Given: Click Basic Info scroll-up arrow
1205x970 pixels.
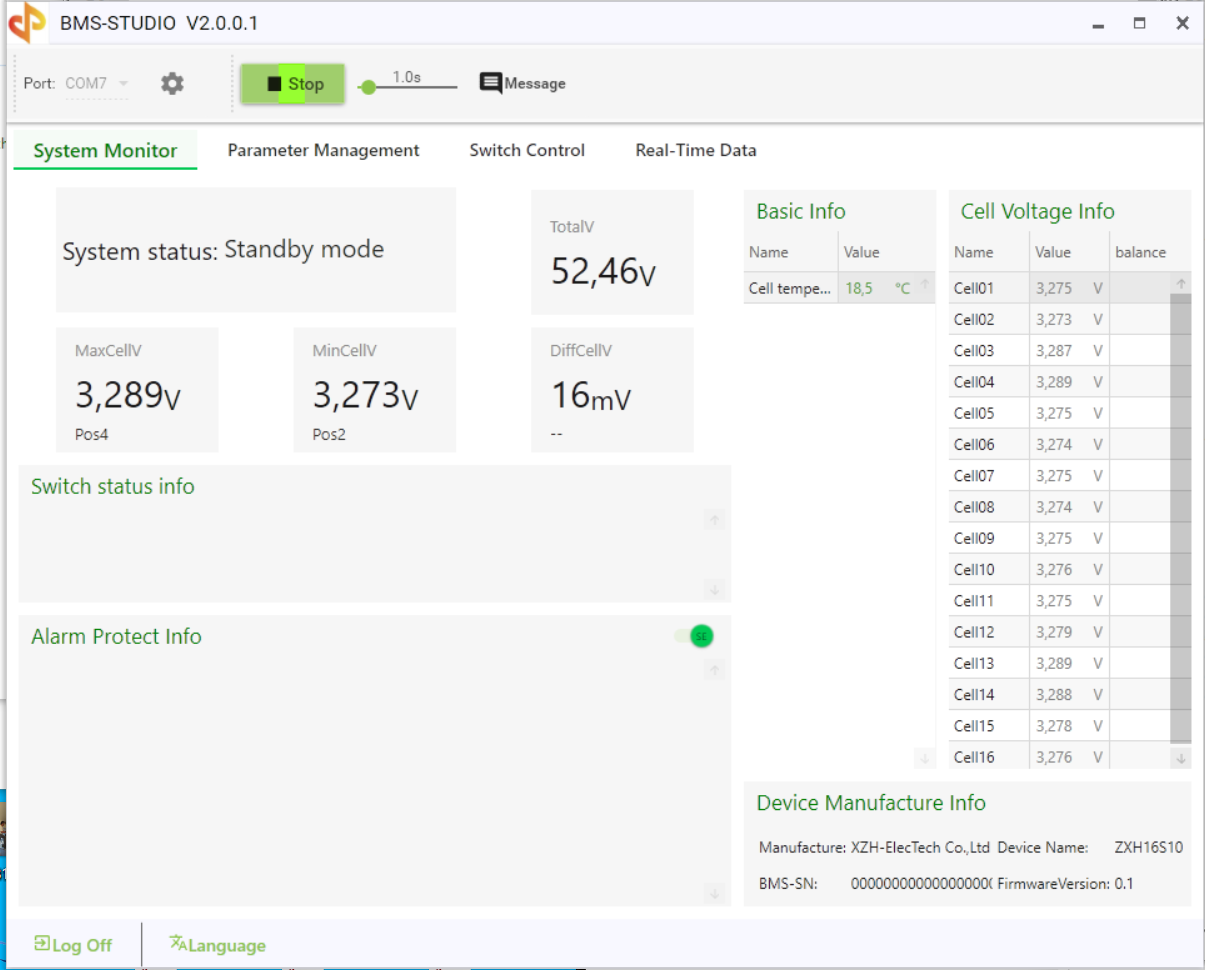Looking at the screenshot, I should tap(924, 285).
